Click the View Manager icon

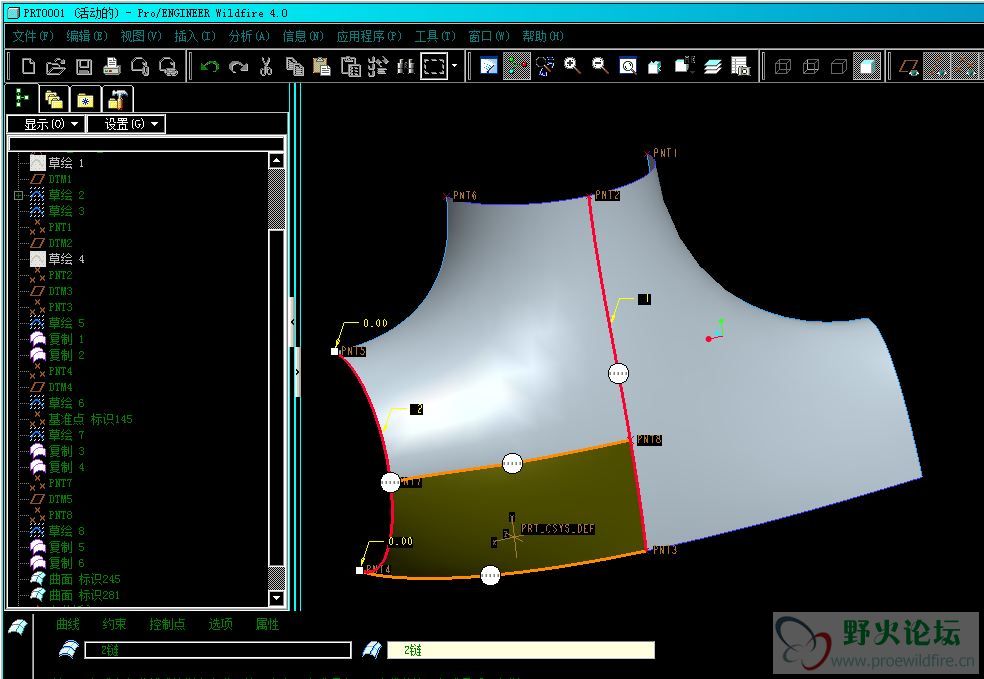(x=741, y=66)
